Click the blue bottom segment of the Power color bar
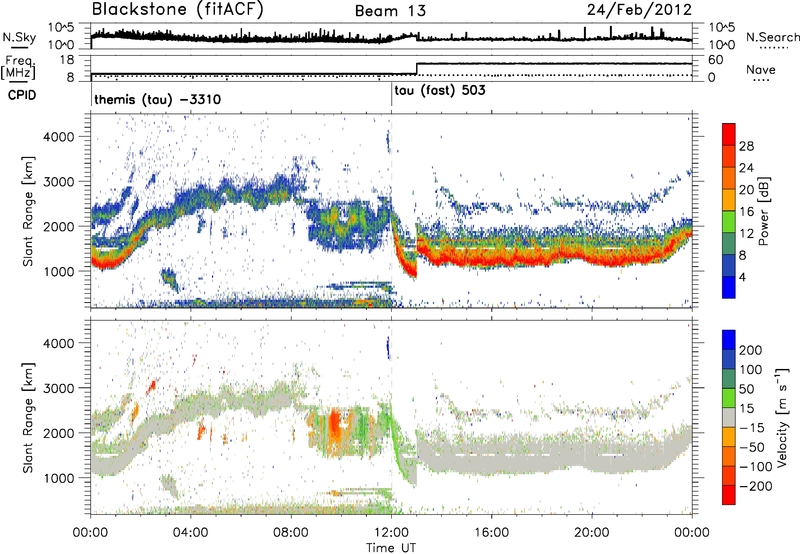800x554 pixels. [729, 287]
